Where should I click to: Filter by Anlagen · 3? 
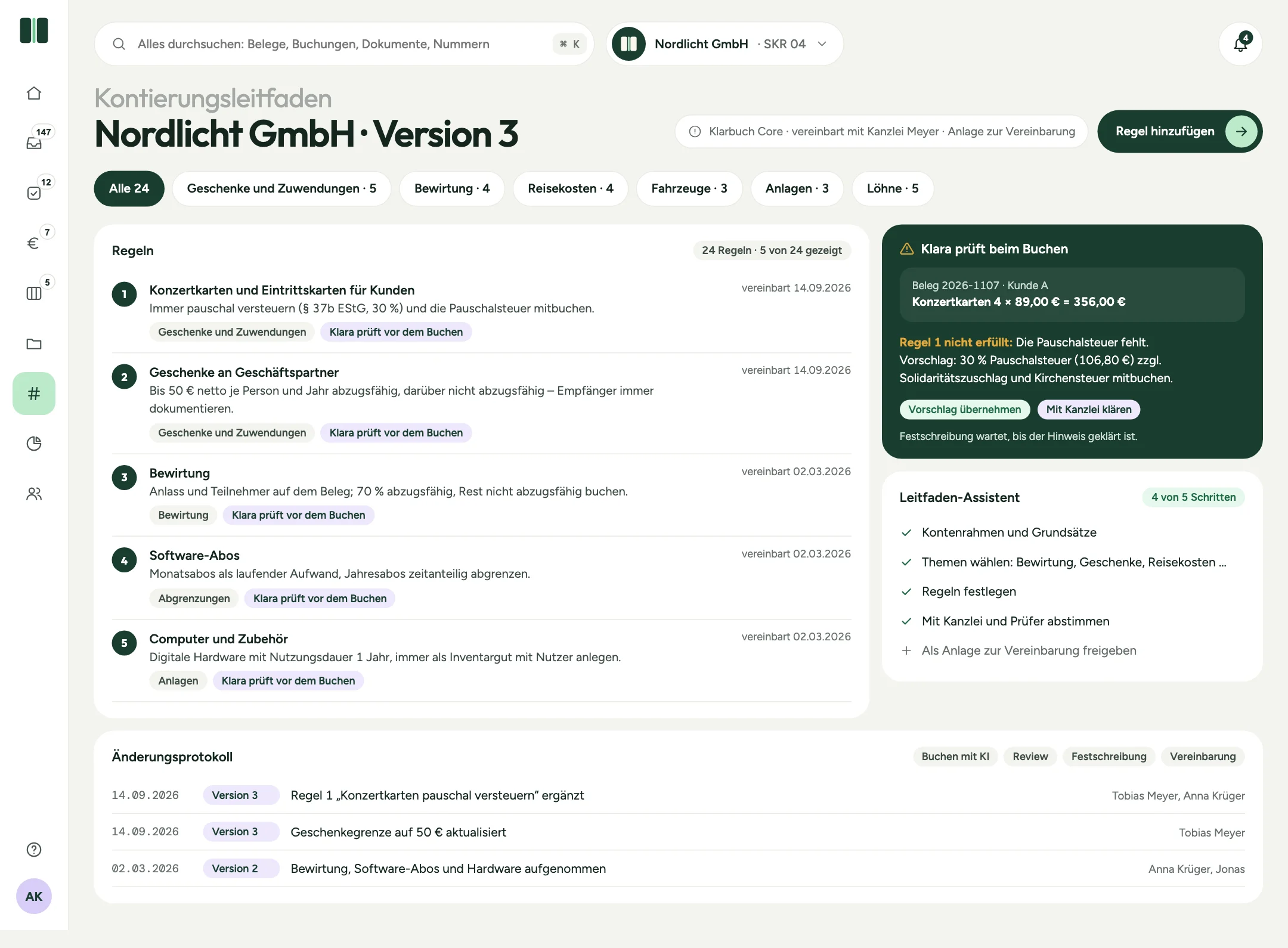point(797,188)
